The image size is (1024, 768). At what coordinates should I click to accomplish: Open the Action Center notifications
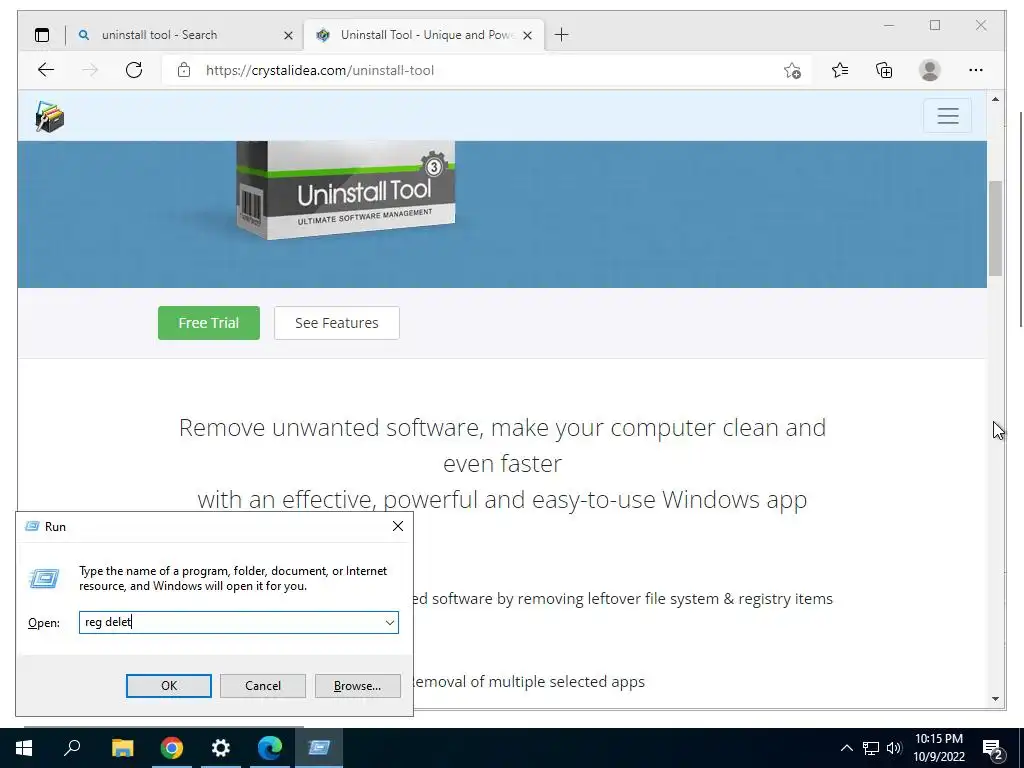(x=993, y=748)
